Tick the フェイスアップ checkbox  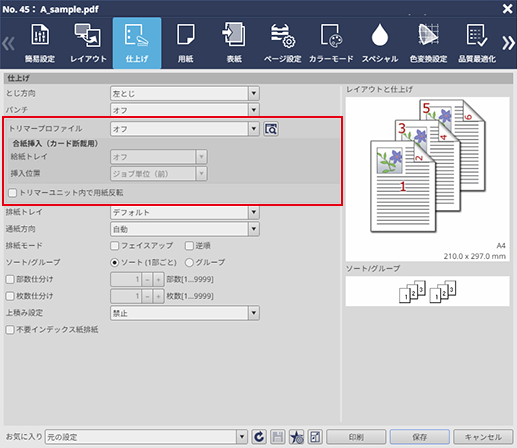pos(114,246)
